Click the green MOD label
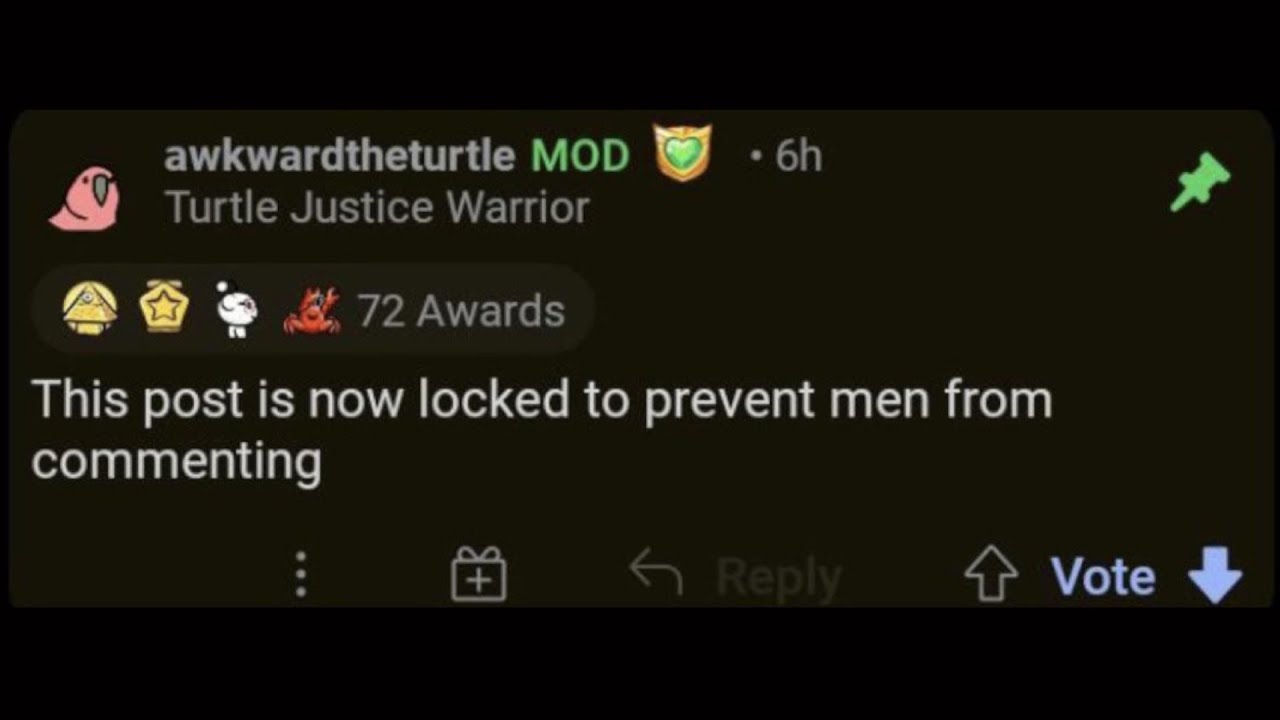 (580, 156)
